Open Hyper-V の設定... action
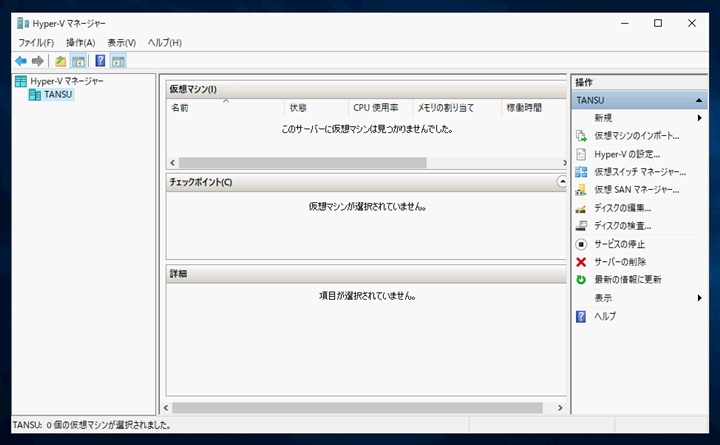Viewport: 720px width, 445px height. point(627,154)
